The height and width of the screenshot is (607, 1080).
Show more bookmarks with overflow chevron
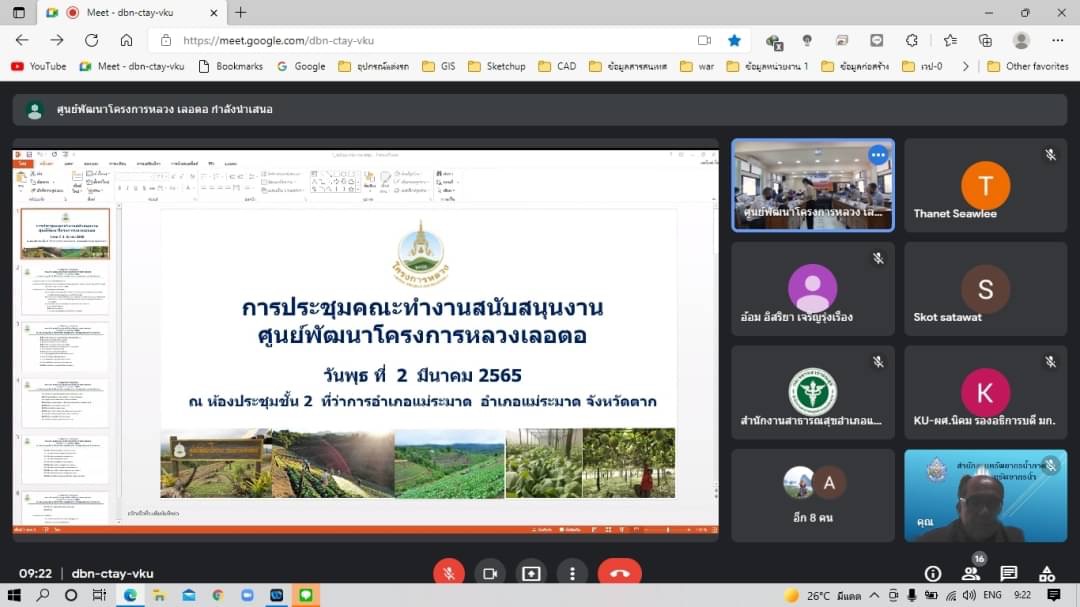pos(966,66)
